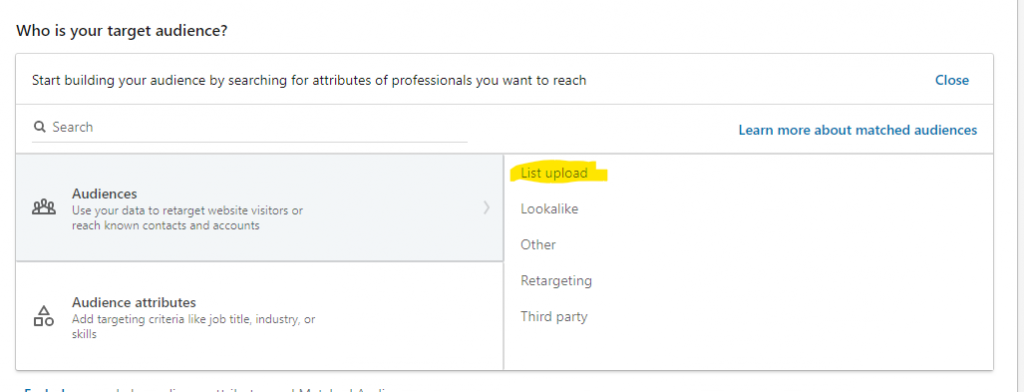Expand the Audiences chevron arrow

pos(487,208)
